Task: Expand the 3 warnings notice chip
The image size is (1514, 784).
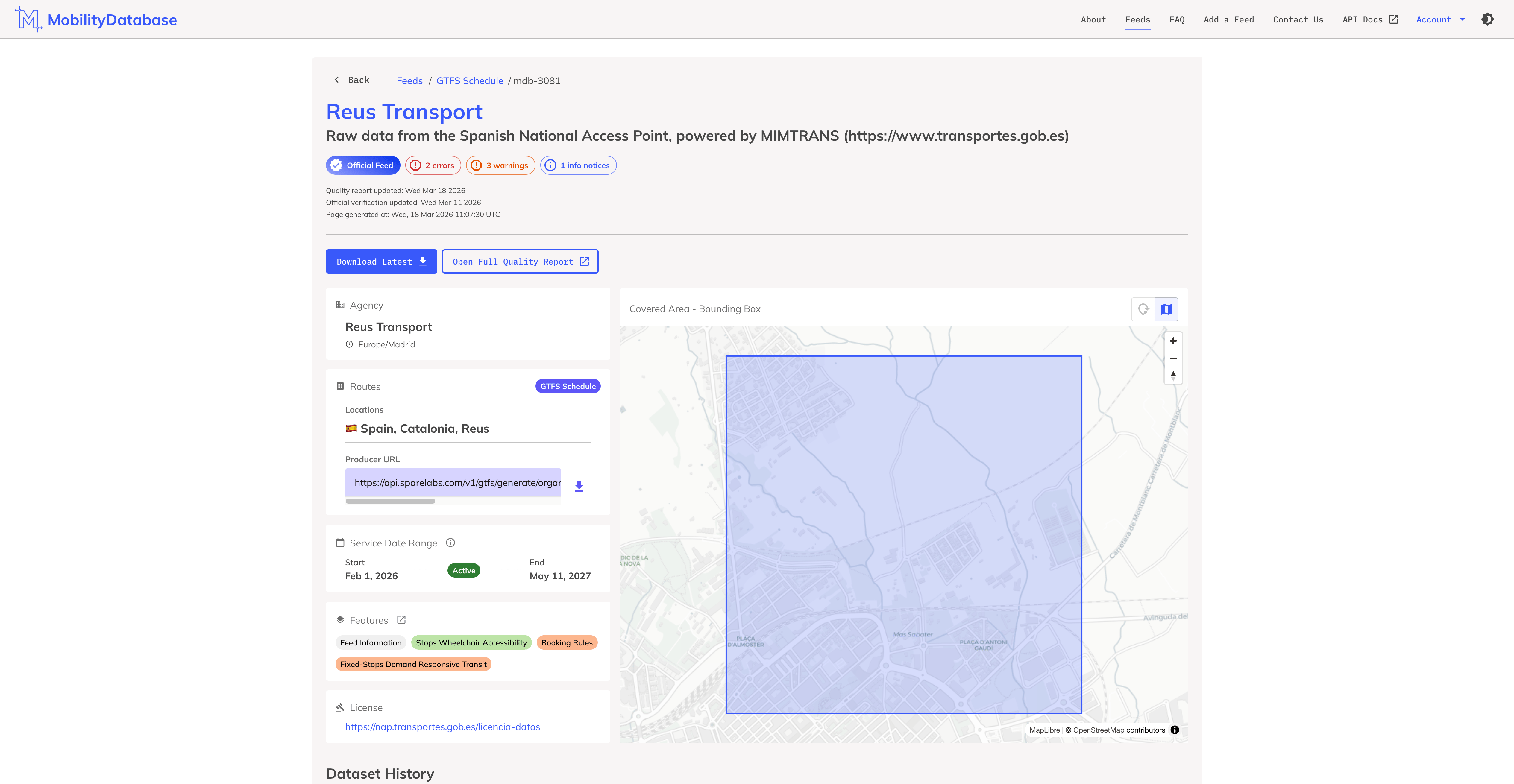Action: [500, 165]
